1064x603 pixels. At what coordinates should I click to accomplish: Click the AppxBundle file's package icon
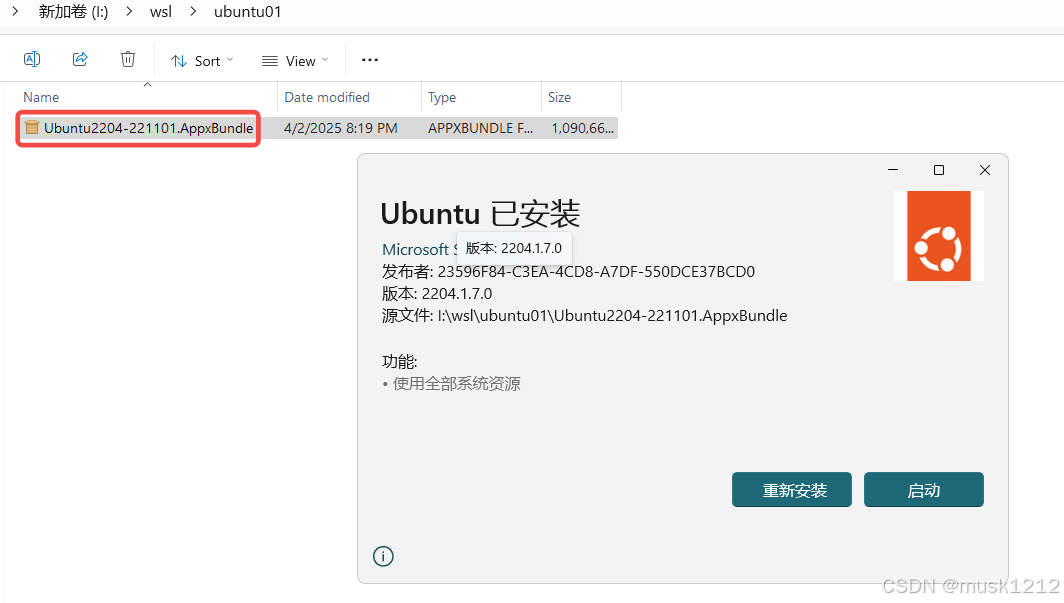(32, 128)
